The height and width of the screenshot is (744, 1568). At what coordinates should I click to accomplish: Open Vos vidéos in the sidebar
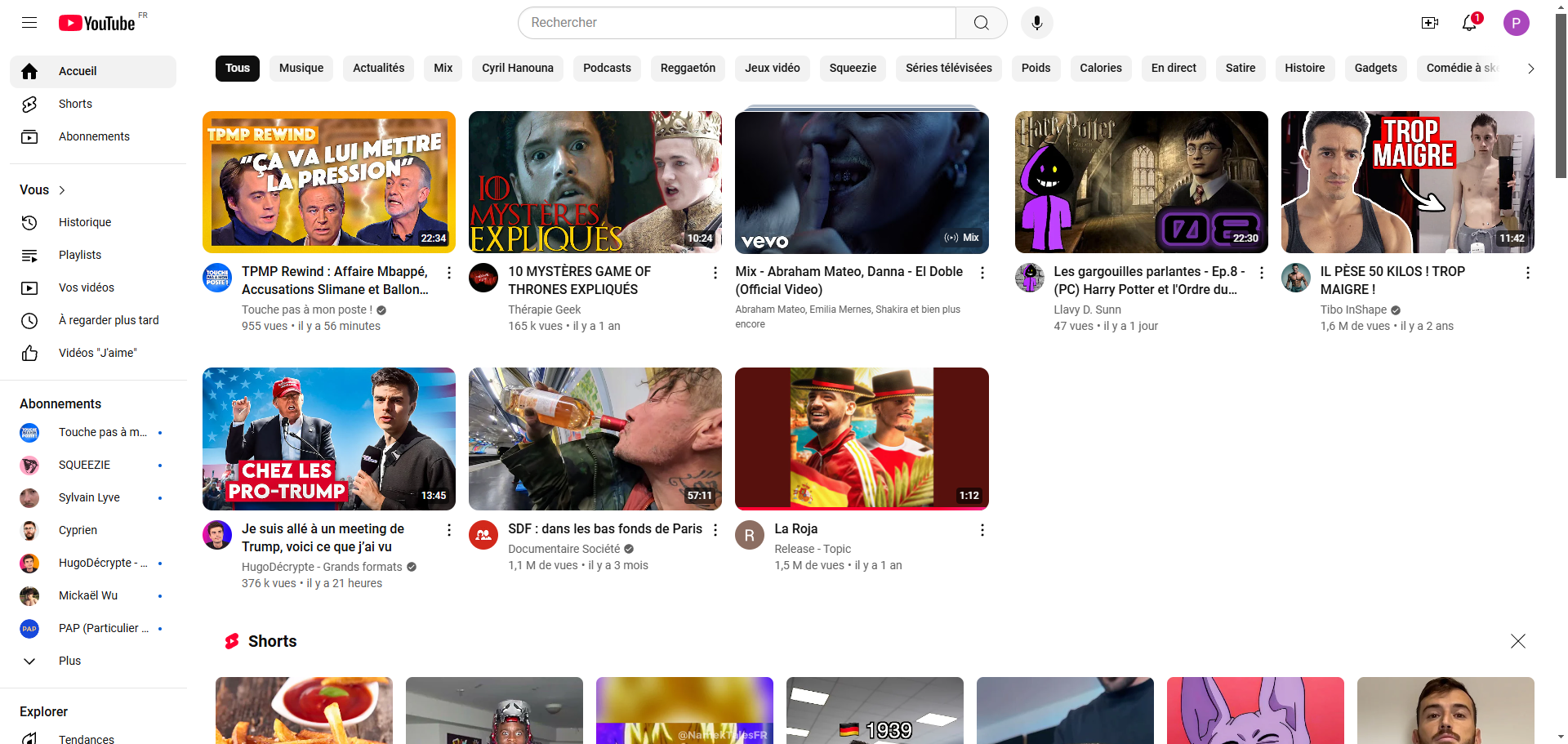pos(93,287)
